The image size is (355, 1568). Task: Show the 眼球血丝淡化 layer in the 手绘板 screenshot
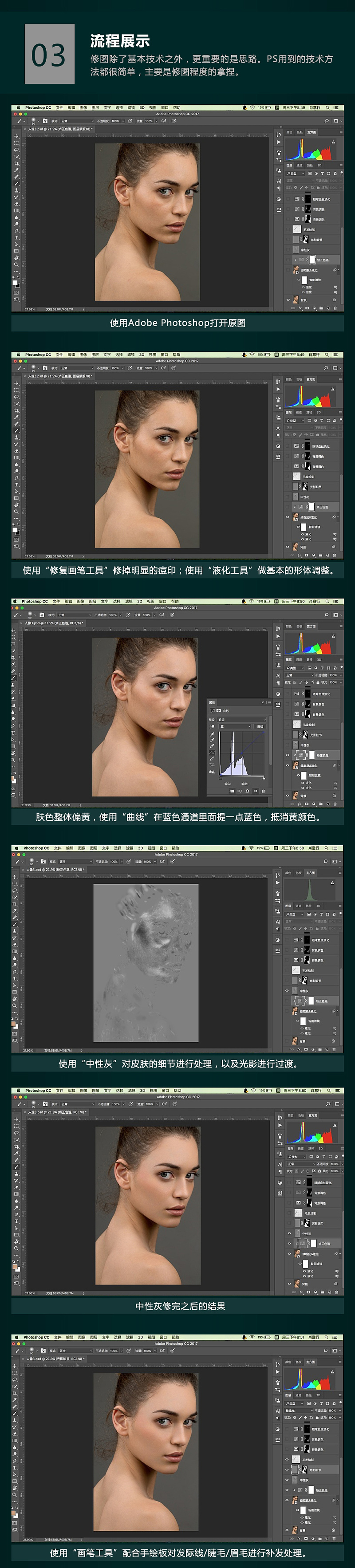tap(288, 1429)
